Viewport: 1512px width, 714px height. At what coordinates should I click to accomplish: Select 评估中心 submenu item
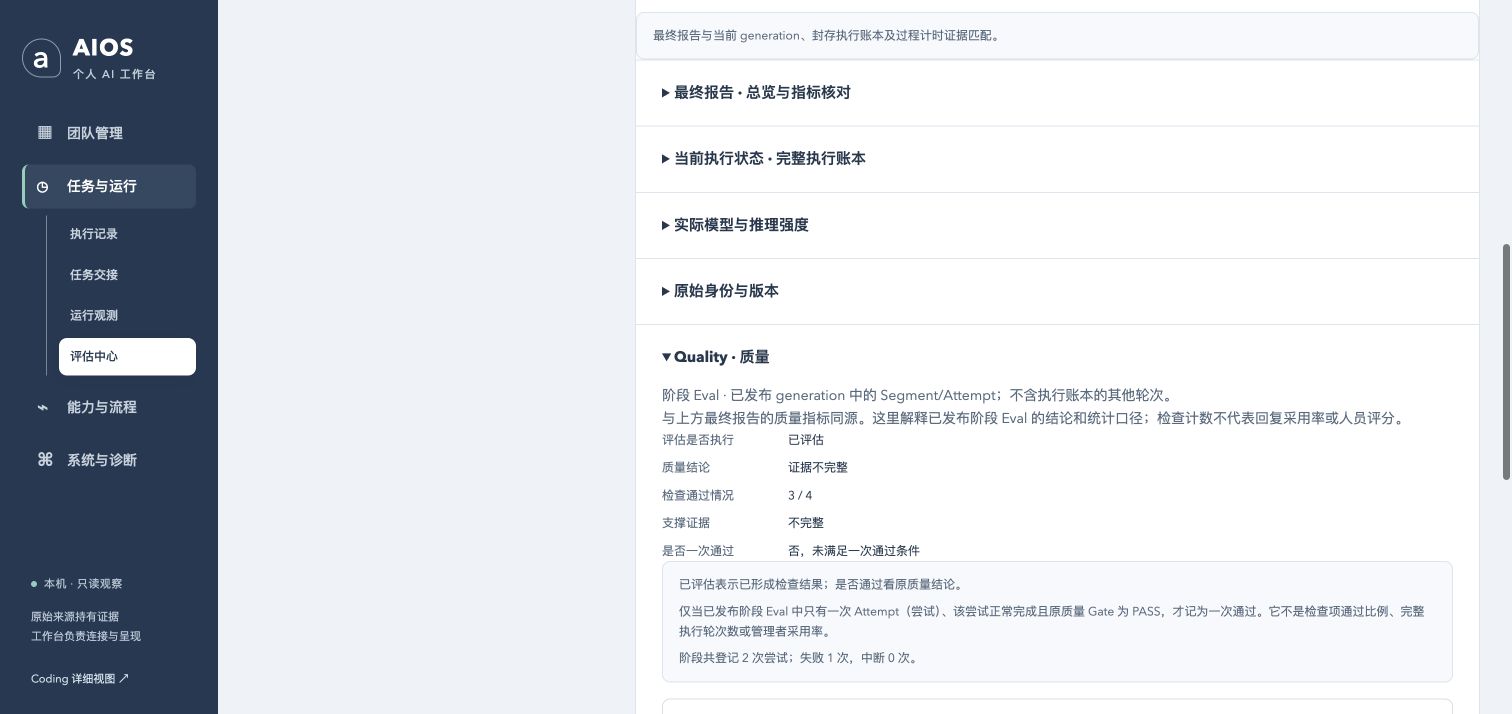point(127,356)
